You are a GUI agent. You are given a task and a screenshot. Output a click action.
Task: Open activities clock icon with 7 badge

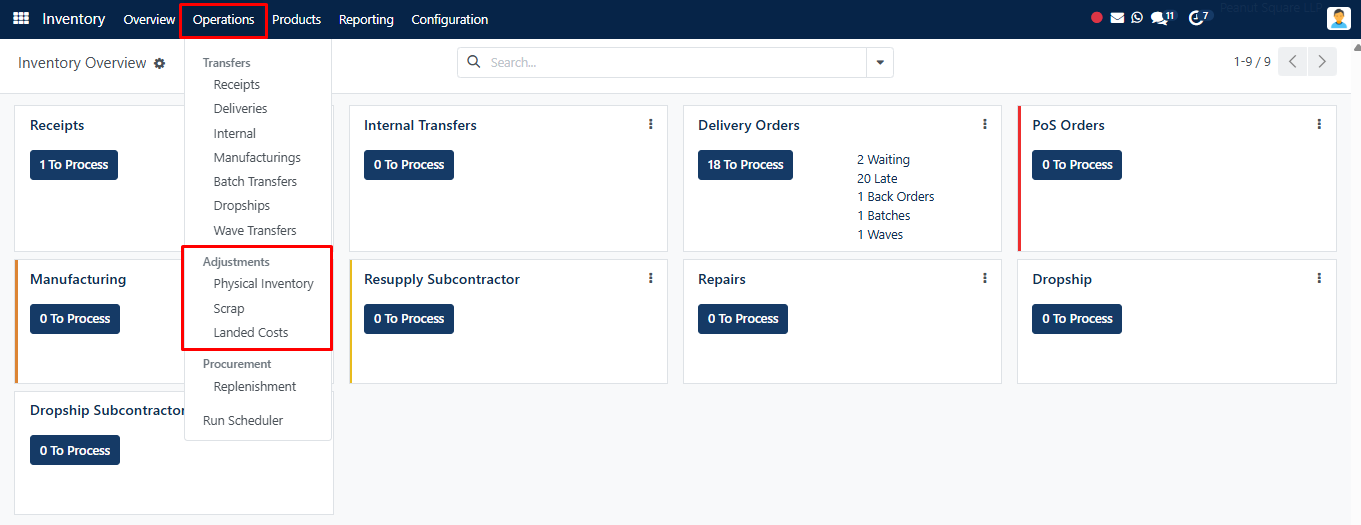[x=1199, y=18]
